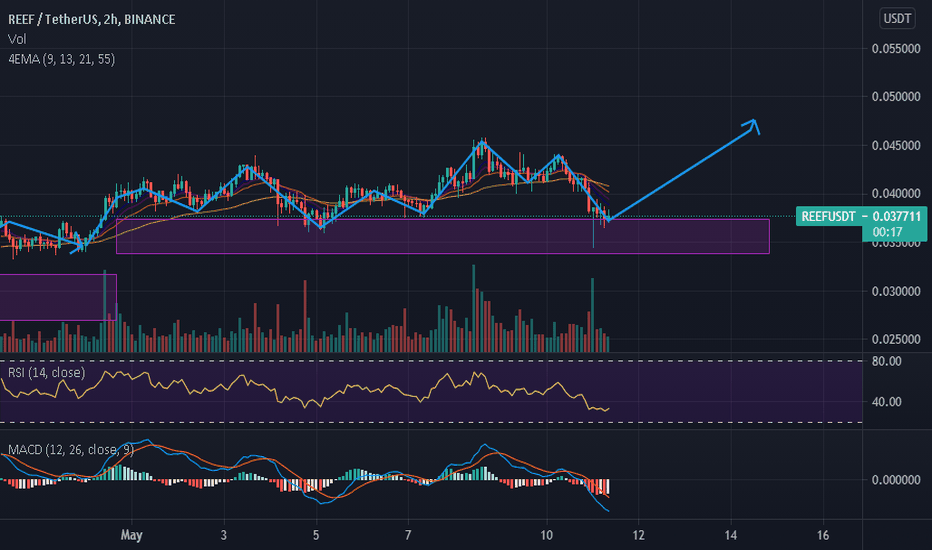Open the 4EMA (9, 13, 21, 55) indicator legend

(62, 59)
